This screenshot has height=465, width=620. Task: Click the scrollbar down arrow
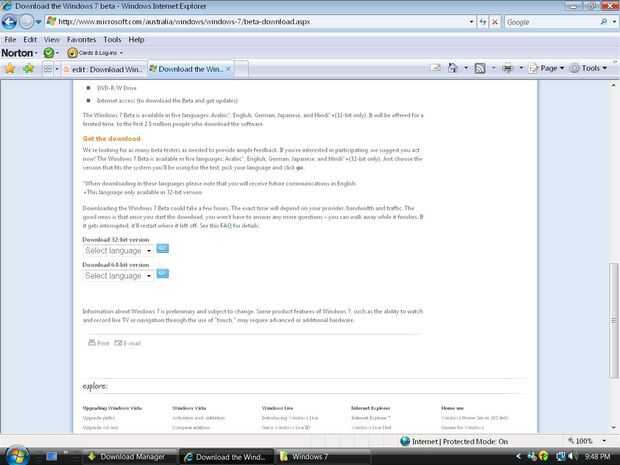tap(614, 428)
